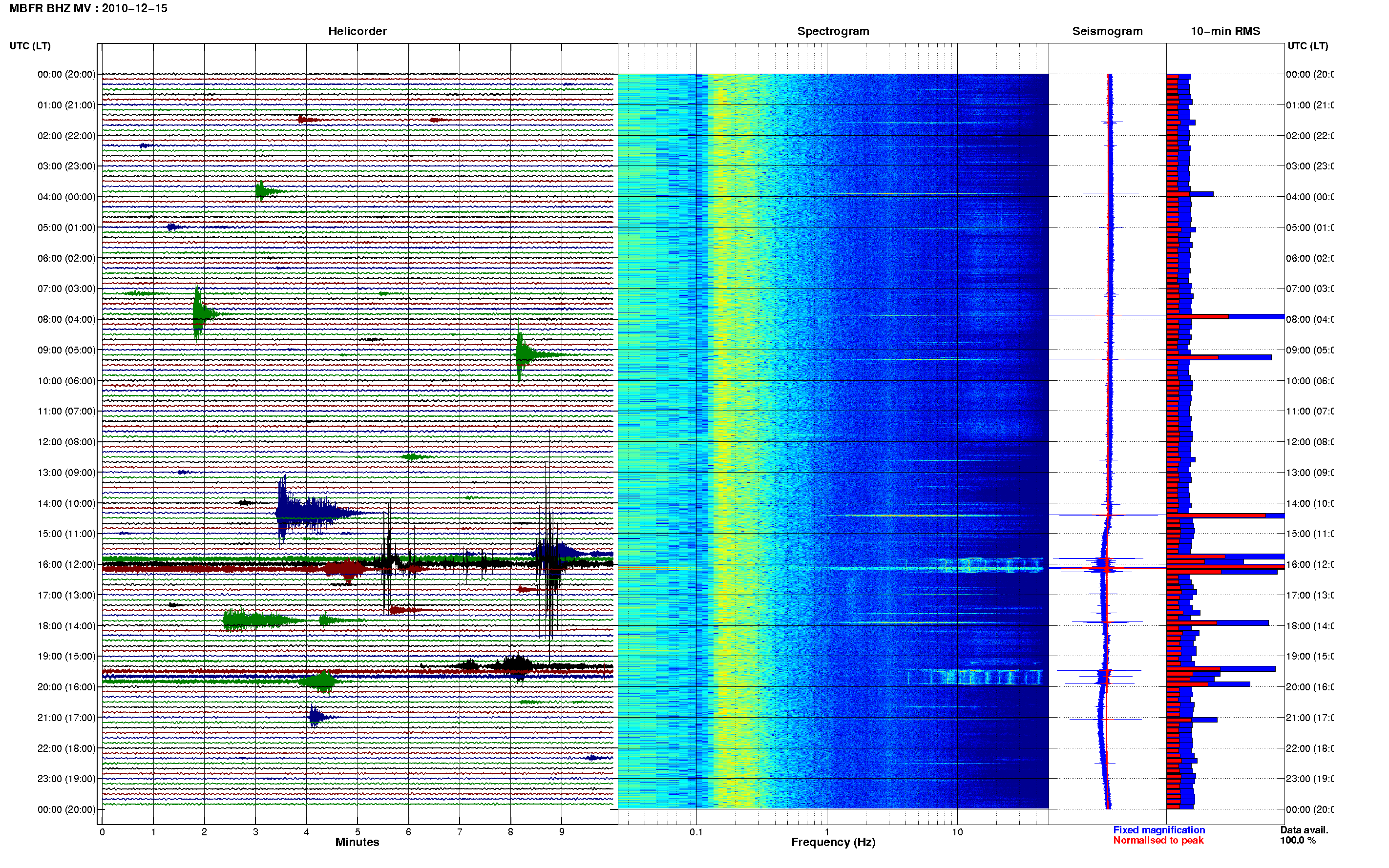Click the red Normalised to peak legend text
Screen dimensions: 1389x868
1158,840
